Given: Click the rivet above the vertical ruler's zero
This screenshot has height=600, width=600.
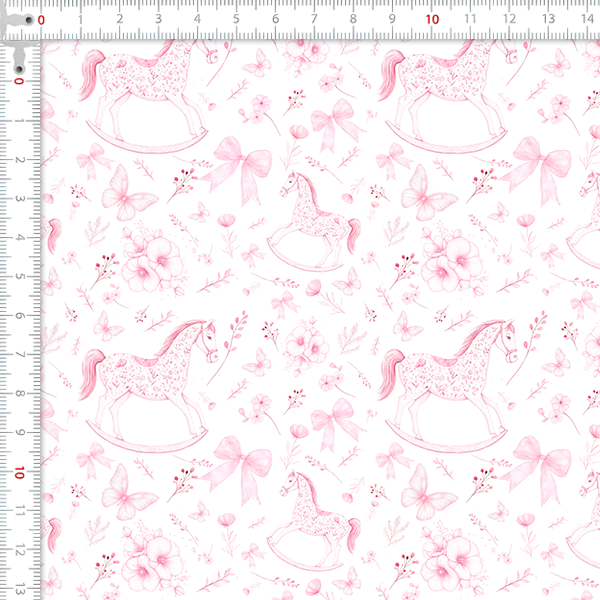Looking at the screenshot, I should [19, 69].
